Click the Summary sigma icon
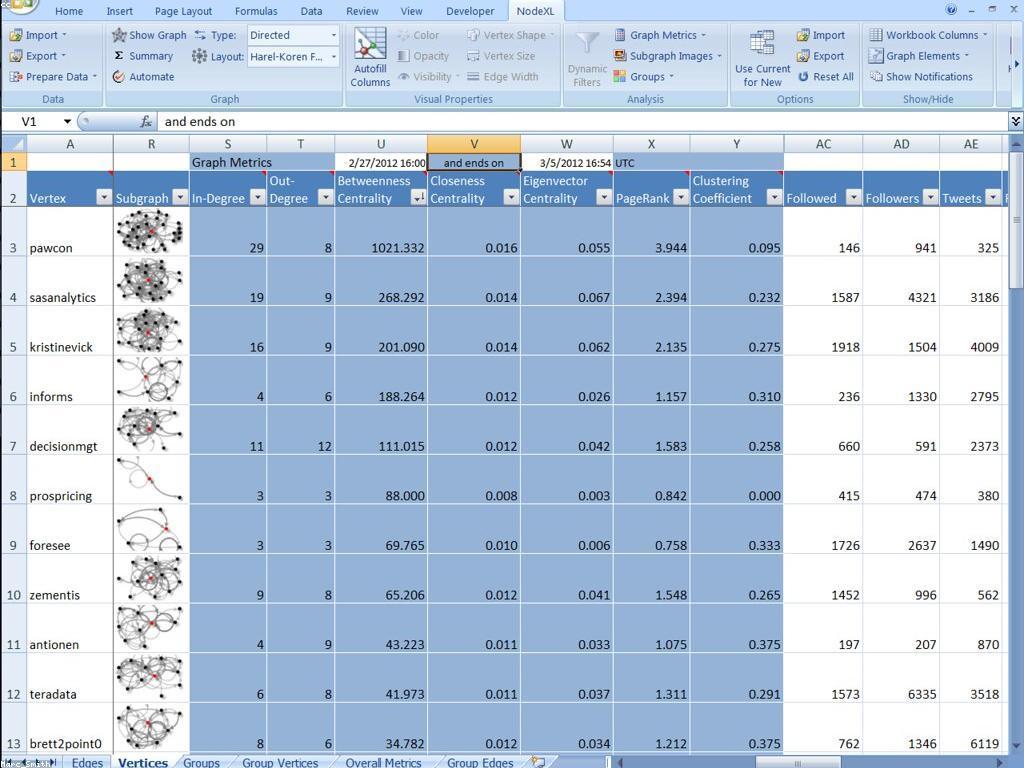1024x768 pixels. (118, 56)
